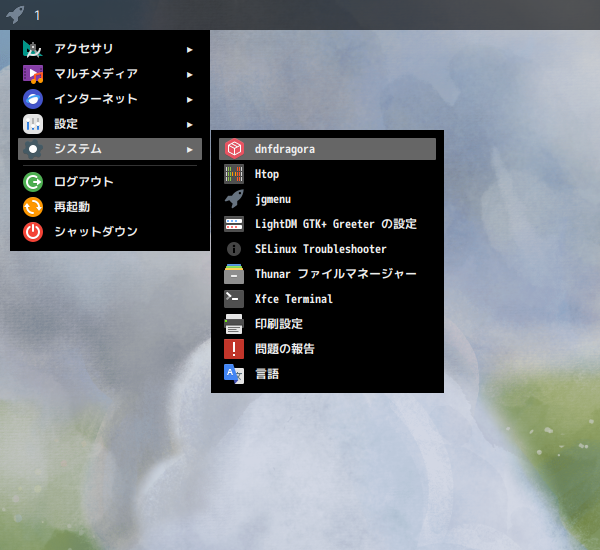Open the マルチメディア menu entry
Screen dimensions: 600x550
coord(110,74)
